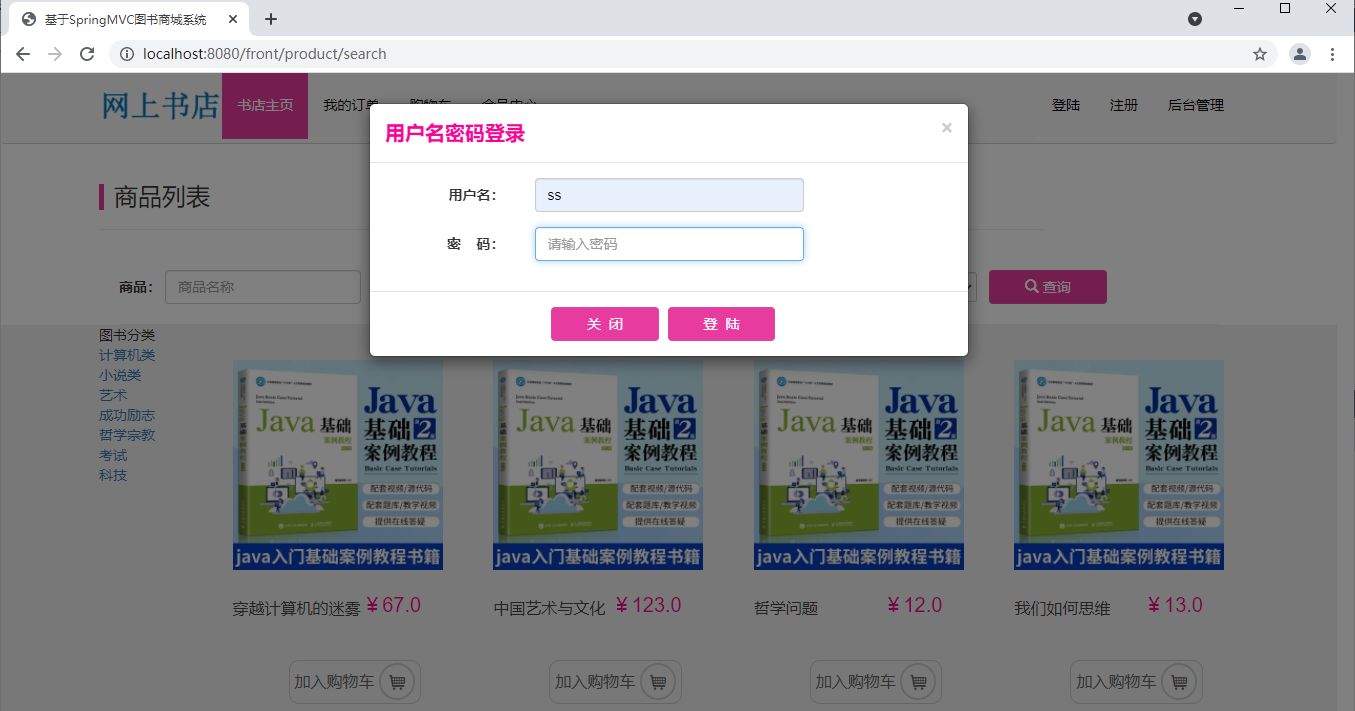Open a new browser tab
Screen dimensions: 1355x711
(271, 19)
